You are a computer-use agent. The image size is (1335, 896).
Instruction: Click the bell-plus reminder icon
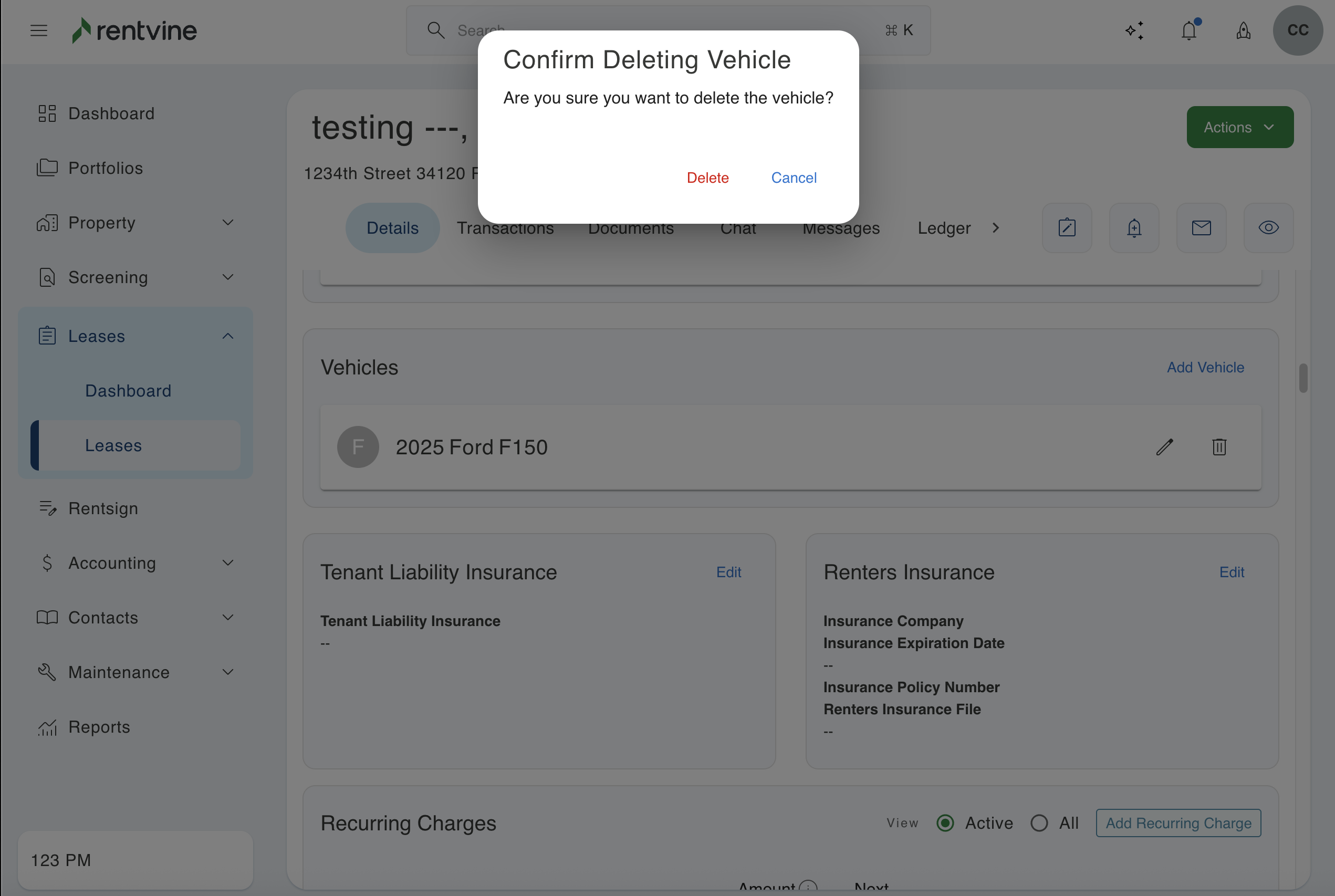(1134, 228)
